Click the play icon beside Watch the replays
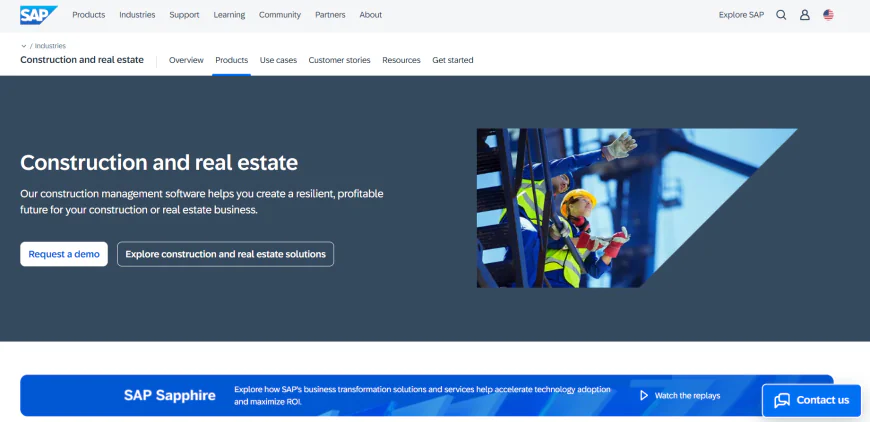The width and height of the screenshot is (870, 422). click(644, 395)
